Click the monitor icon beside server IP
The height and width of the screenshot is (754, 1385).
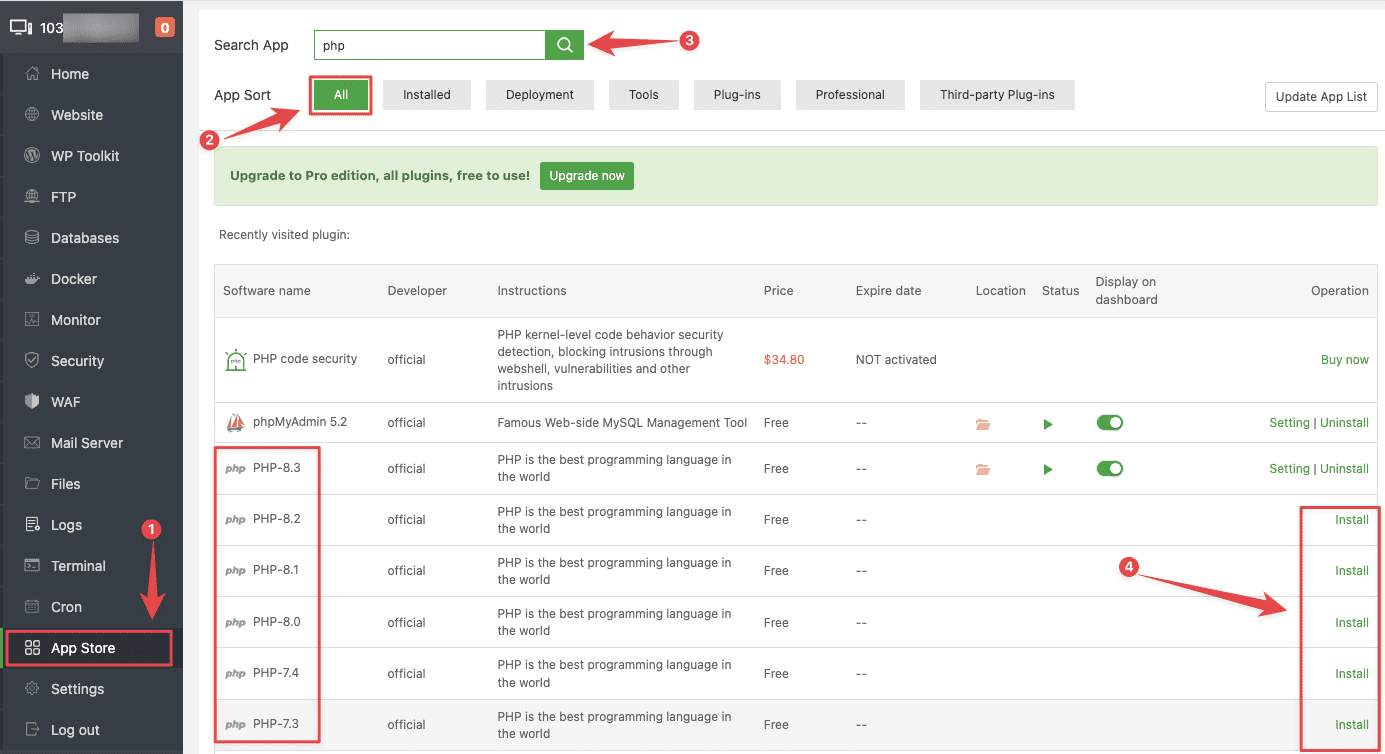tap(21, 27)
